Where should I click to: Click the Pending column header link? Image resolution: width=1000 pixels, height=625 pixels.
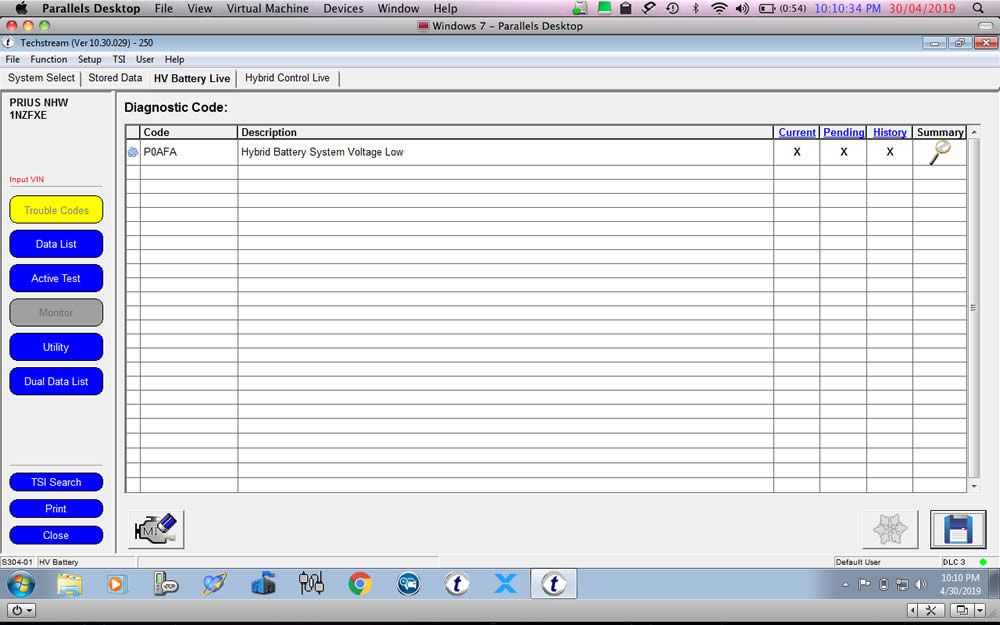tap(843, 132)
